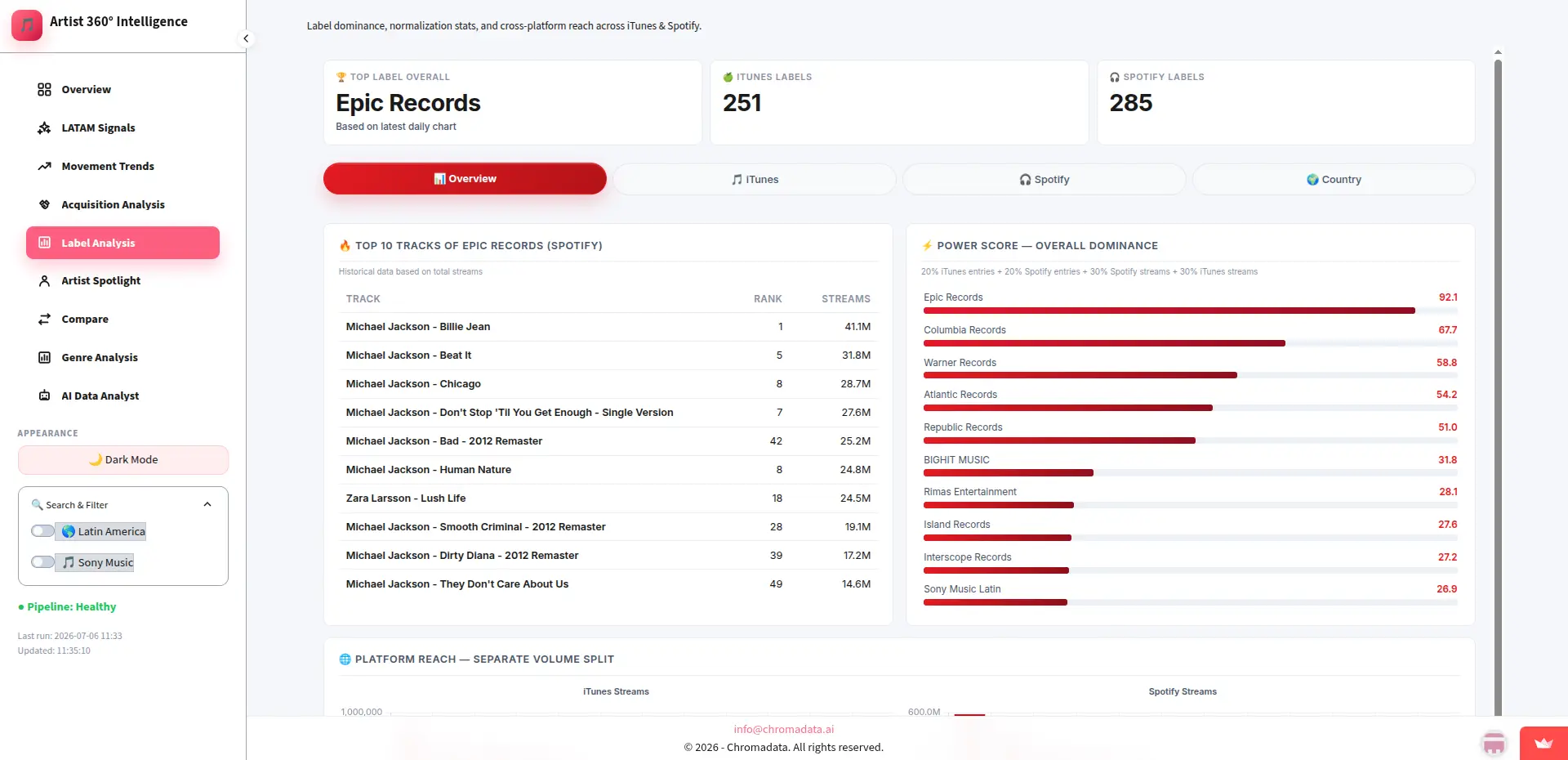Open the Genre Analysis chart icon
The image size is (1568, 760).
coord(44,357)
